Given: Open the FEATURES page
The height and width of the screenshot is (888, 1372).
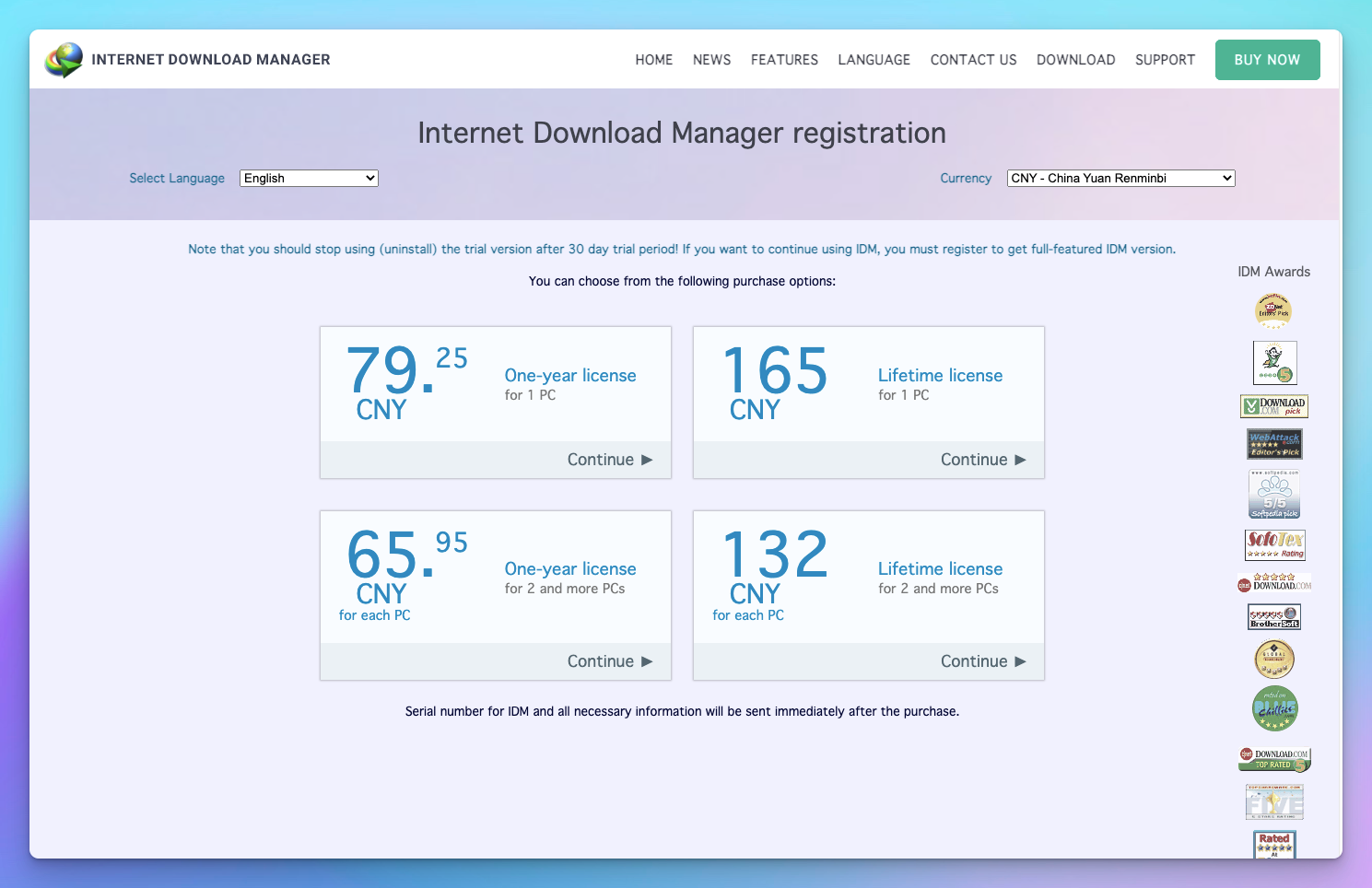Looking at the screenshot, I should [784, 60].
